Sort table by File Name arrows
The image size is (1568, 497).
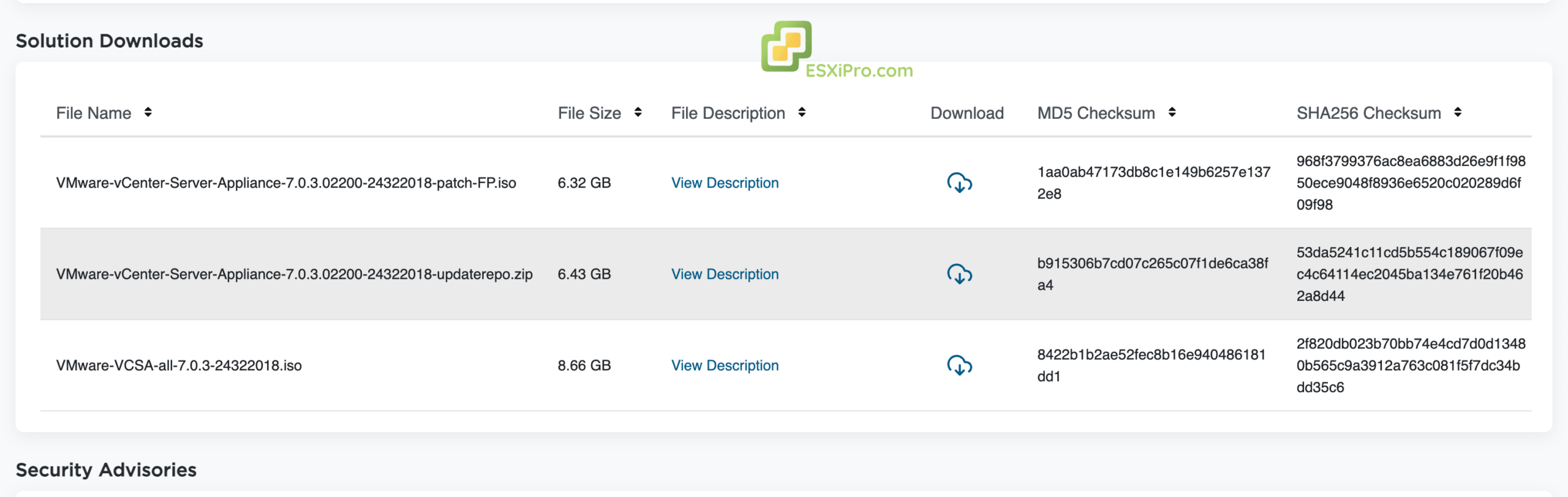coord(148,112)
